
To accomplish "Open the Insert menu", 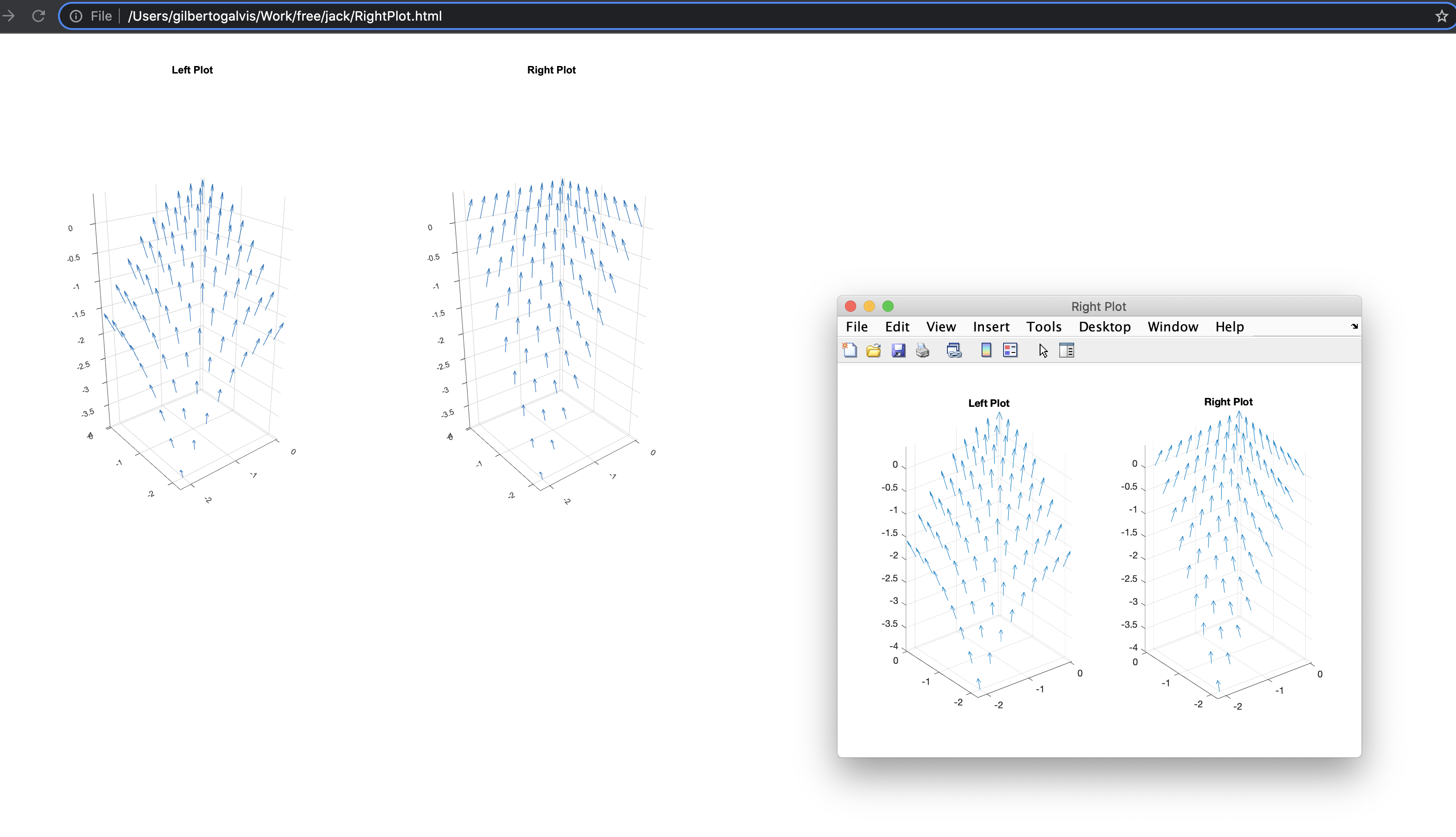I will pyautogui.click(x=991, y=327).
